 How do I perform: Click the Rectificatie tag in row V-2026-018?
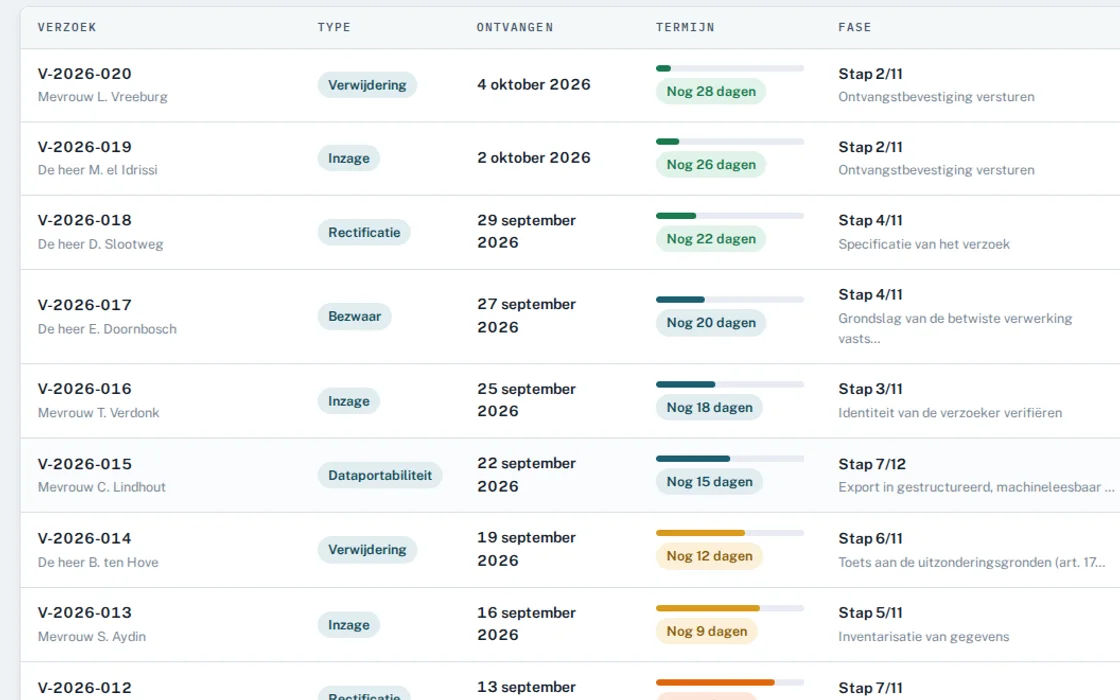364,232
